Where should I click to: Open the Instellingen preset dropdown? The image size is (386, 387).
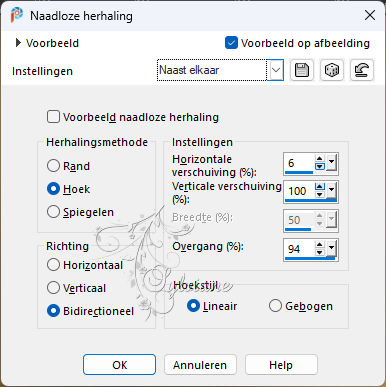coord(276,70)
